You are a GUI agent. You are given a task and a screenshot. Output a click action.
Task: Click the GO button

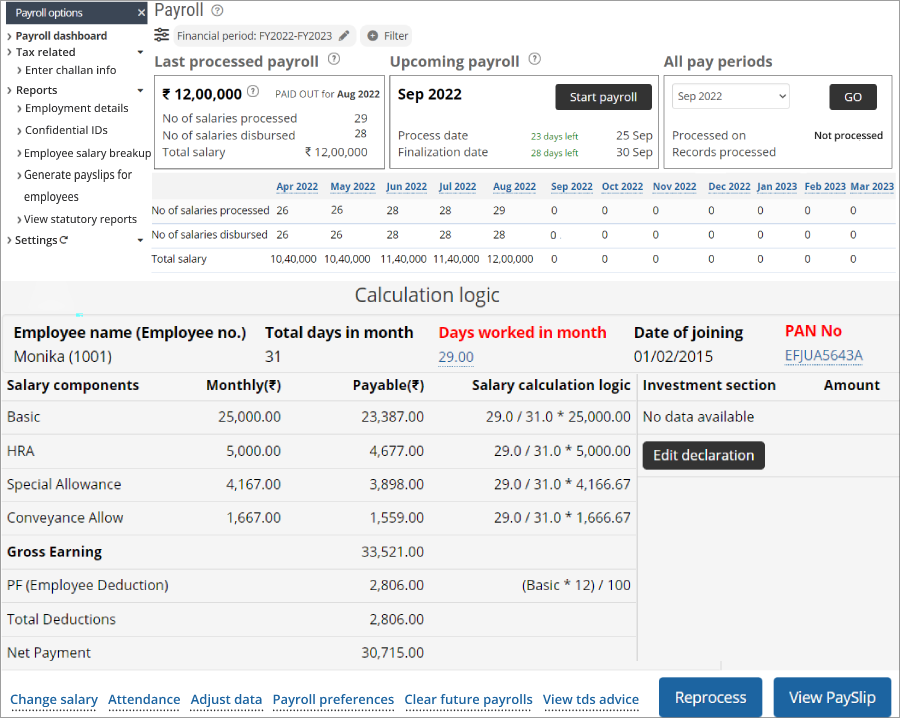click(852, 97)
